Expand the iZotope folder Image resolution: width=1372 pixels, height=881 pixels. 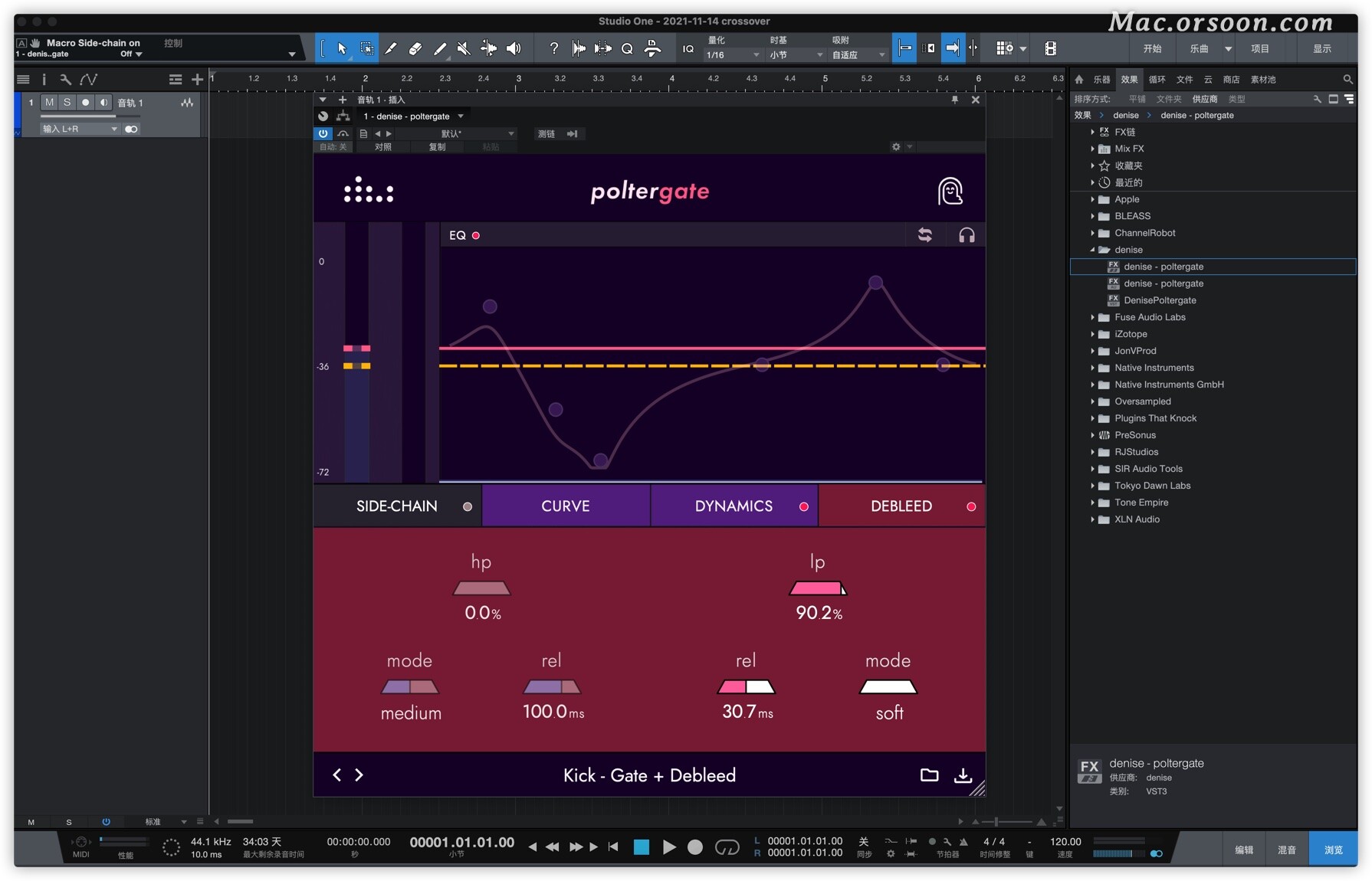pyautogui.click(x=1093, y=334)
